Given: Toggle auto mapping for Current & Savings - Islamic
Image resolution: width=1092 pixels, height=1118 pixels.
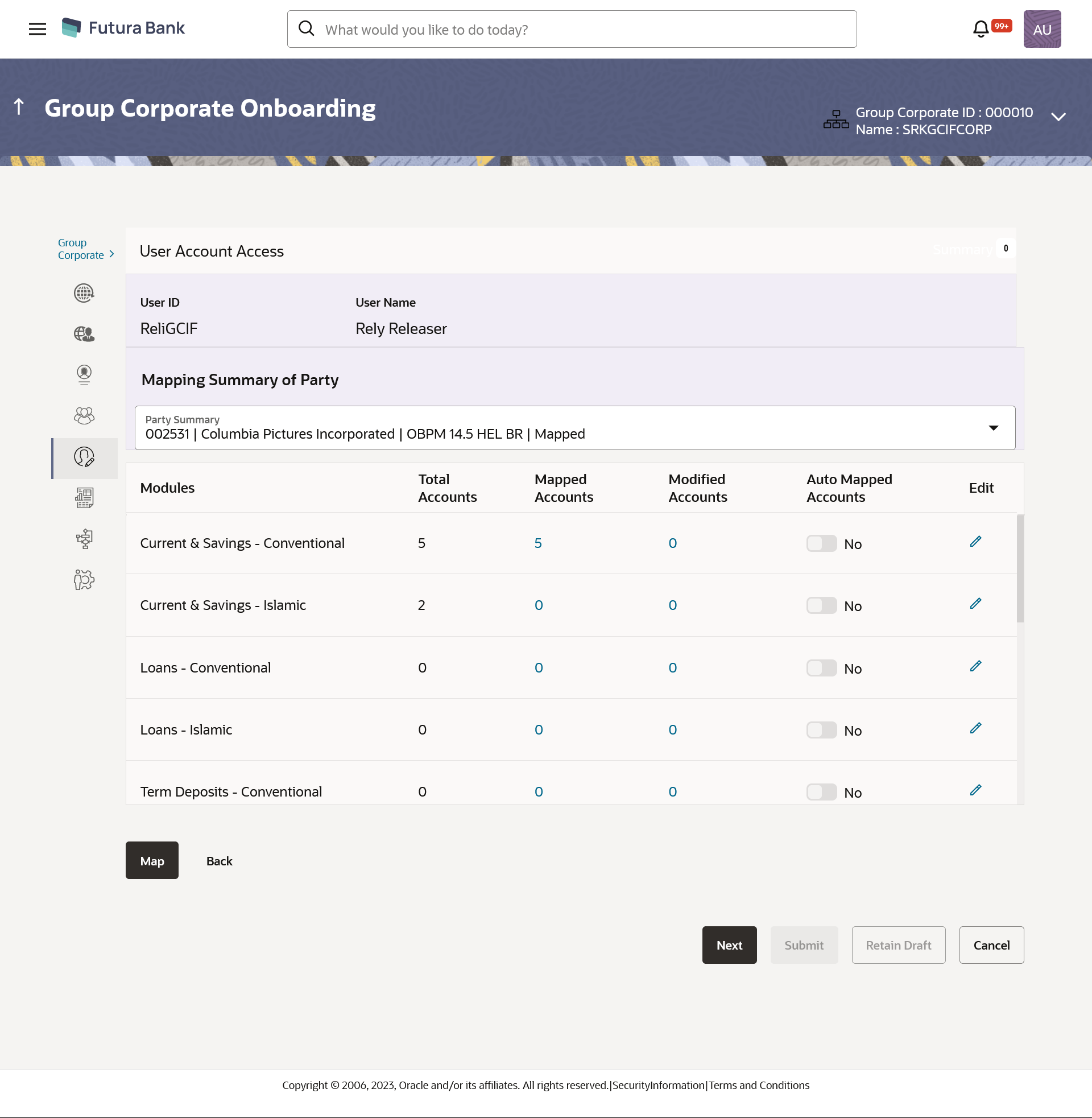Looking at the screenshot, I should (x=821, y=605).
